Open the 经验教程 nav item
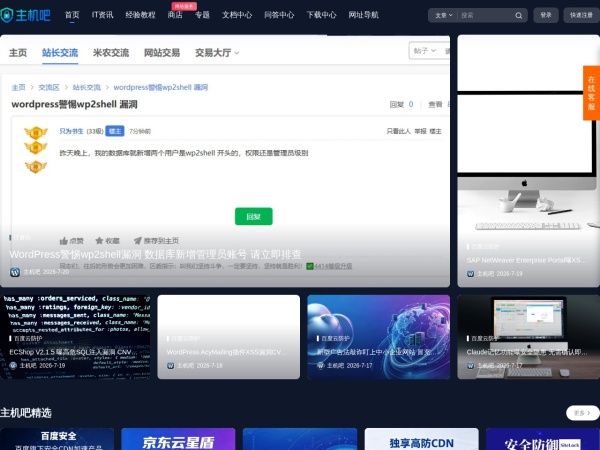 (140, 15)
